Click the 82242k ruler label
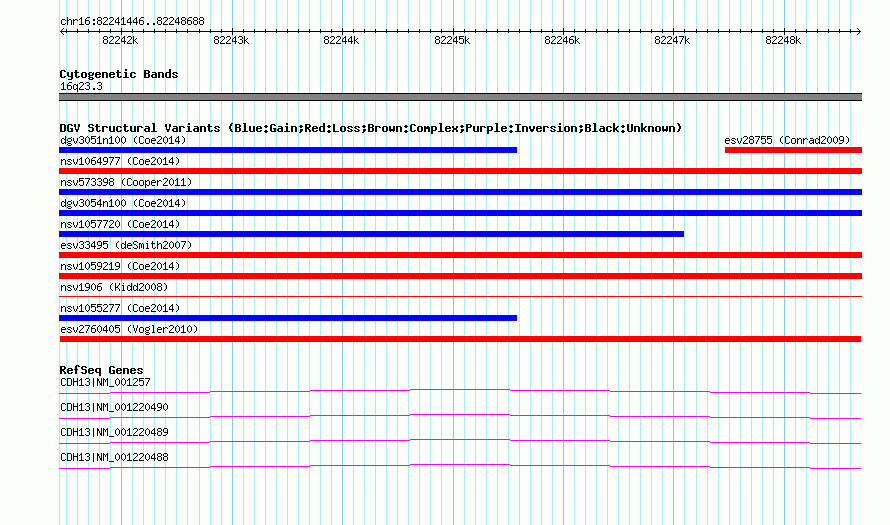 pyautogui.click(x=120, y=40)
